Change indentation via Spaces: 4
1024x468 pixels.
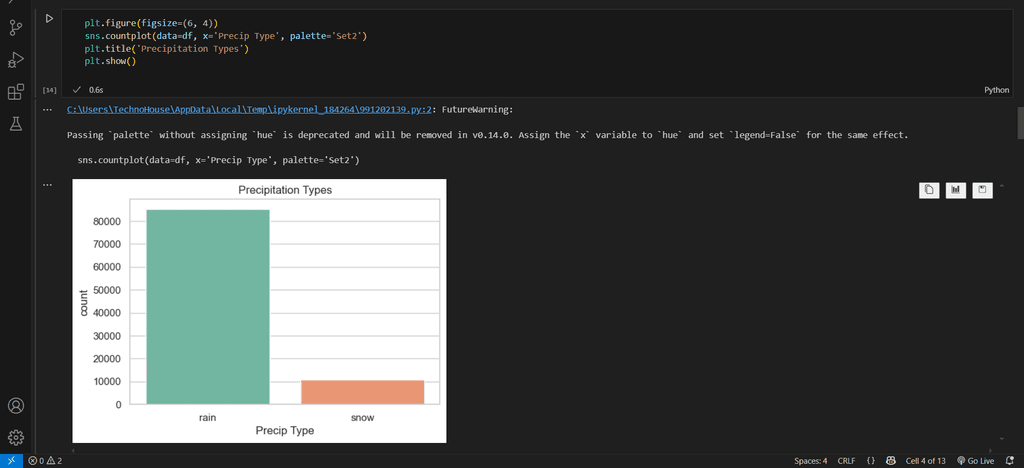pyautogui.click(x=810, y=461)
